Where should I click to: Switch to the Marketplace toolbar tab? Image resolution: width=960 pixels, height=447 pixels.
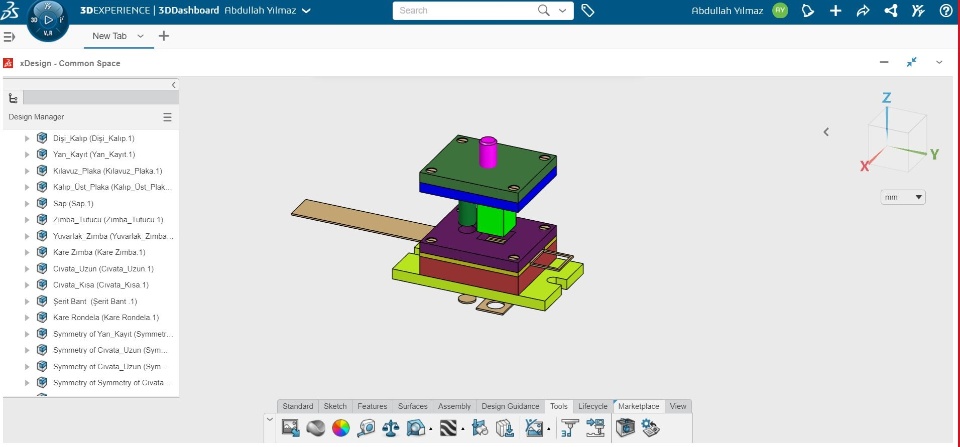tap(639, 406)
